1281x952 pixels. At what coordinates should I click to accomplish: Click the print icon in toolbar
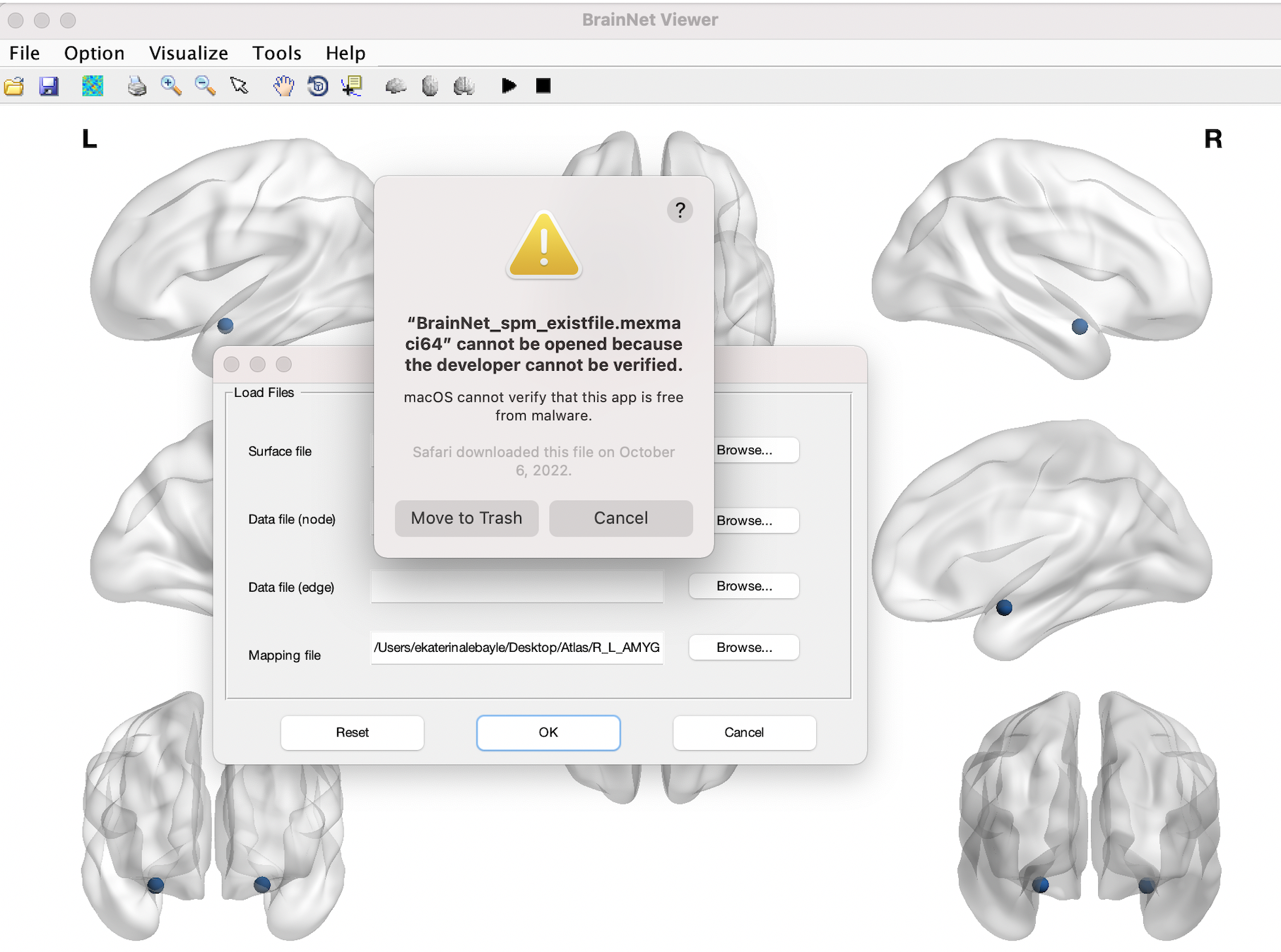136,86
